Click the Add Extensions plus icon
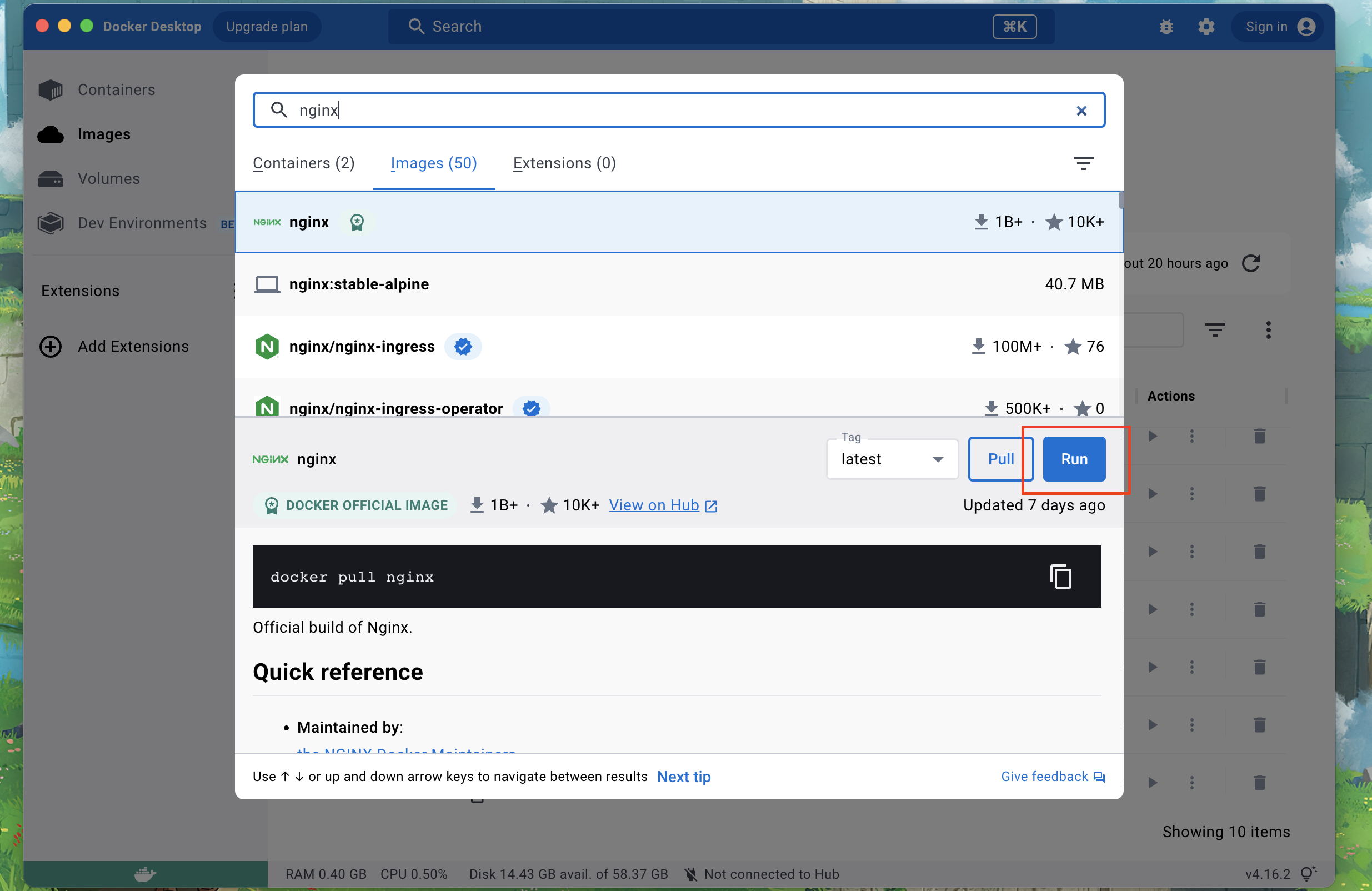 coord(51,347)
